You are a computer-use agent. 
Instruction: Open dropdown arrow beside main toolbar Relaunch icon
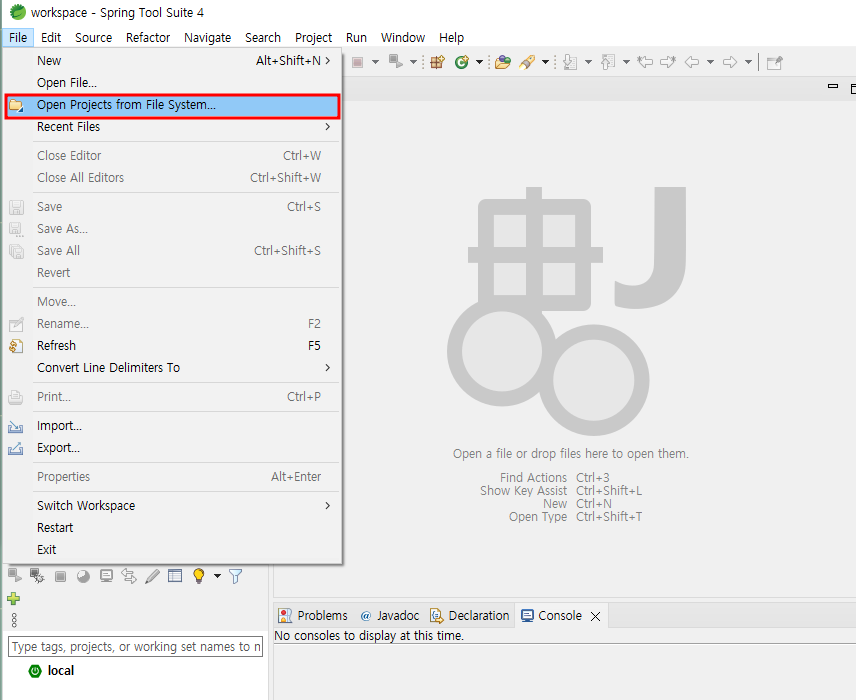(413, 62)
